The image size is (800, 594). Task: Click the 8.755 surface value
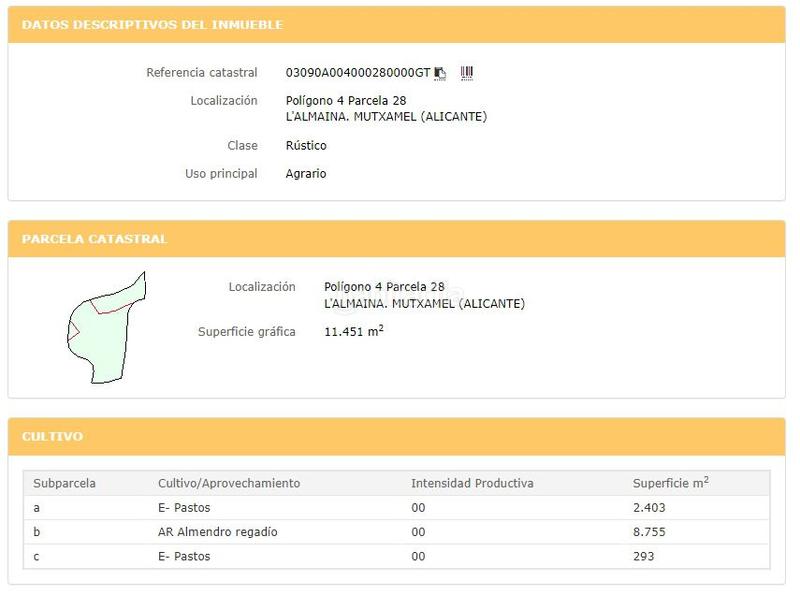pos(649,532)
